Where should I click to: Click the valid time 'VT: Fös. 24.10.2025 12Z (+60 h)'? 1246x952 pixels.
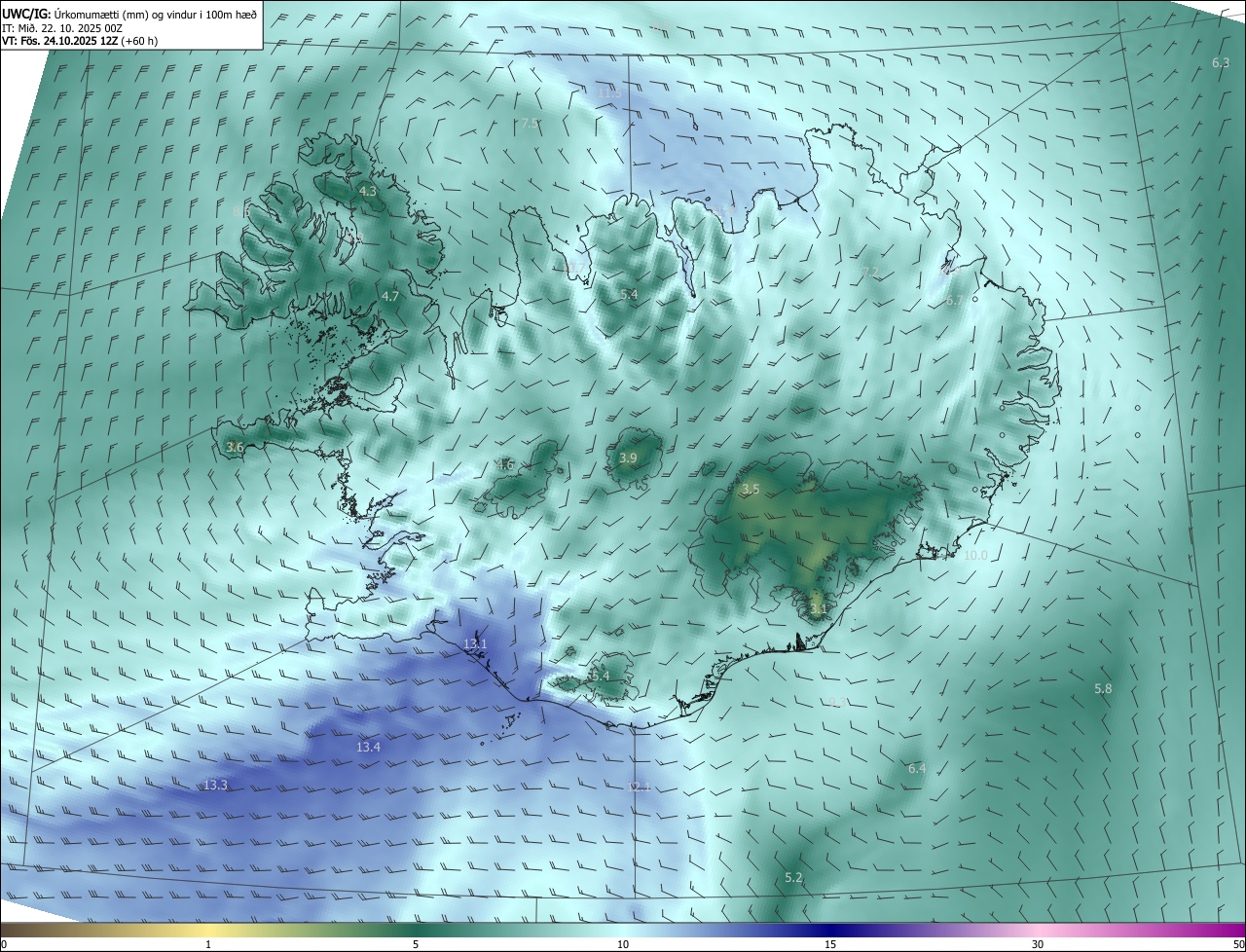(80, 42)
